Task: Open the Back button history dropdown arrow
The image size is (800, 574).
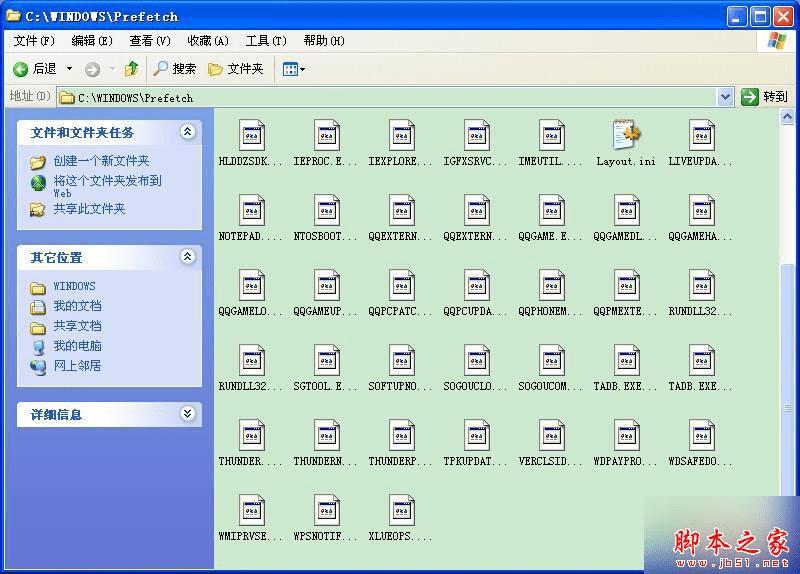Action: [69, 69]
